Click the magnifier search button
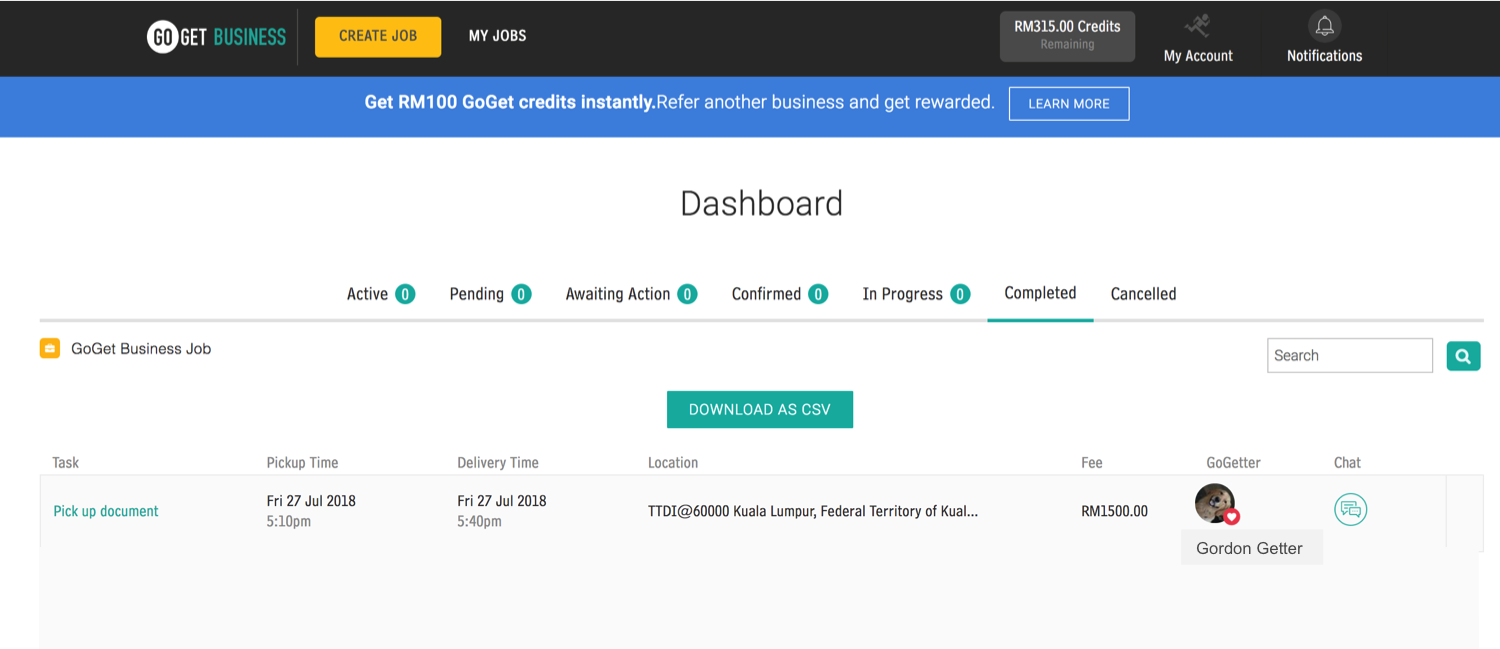 [1463, 355]
